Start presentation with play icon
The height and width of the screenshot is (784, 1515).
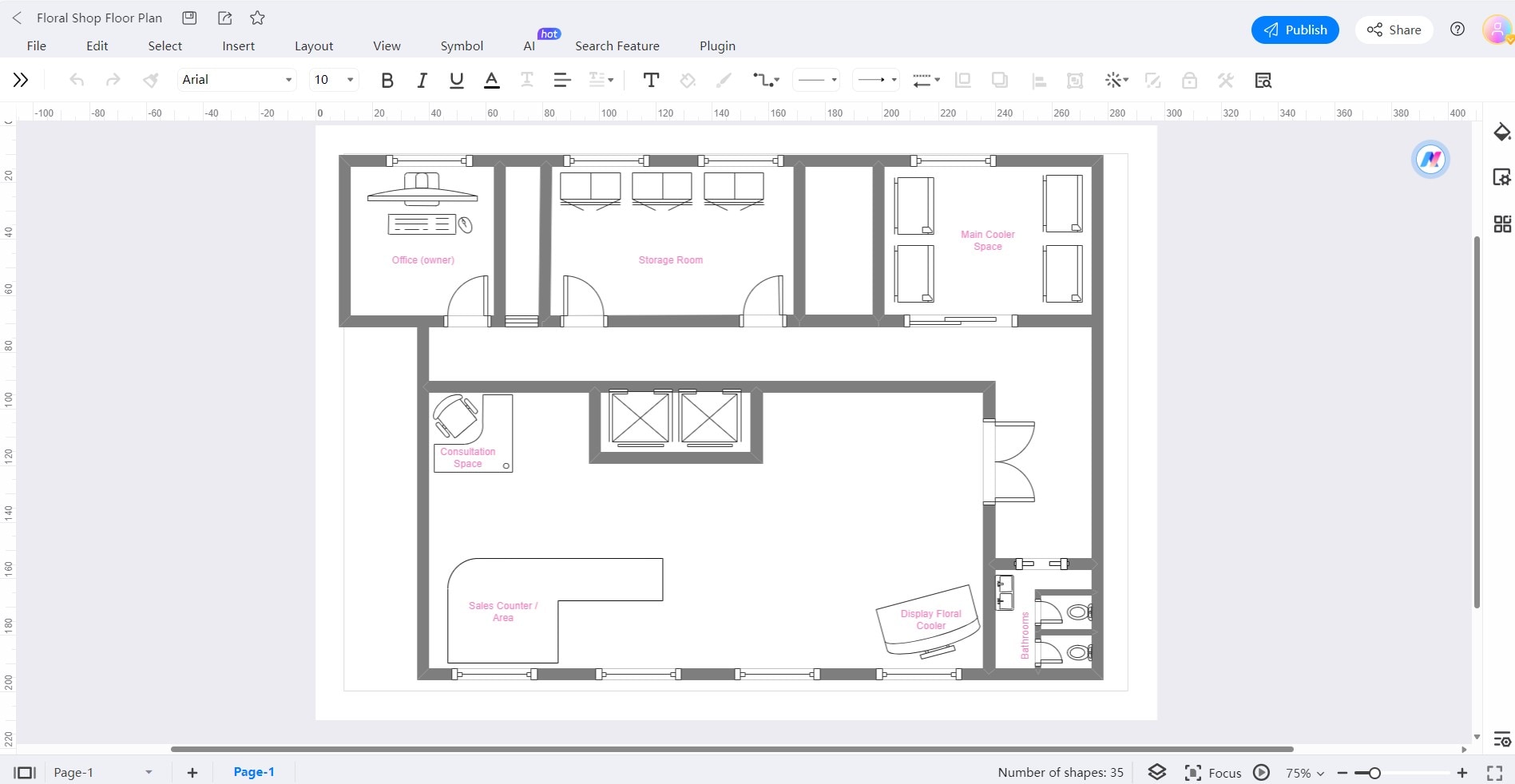(x=1262, y=772)
